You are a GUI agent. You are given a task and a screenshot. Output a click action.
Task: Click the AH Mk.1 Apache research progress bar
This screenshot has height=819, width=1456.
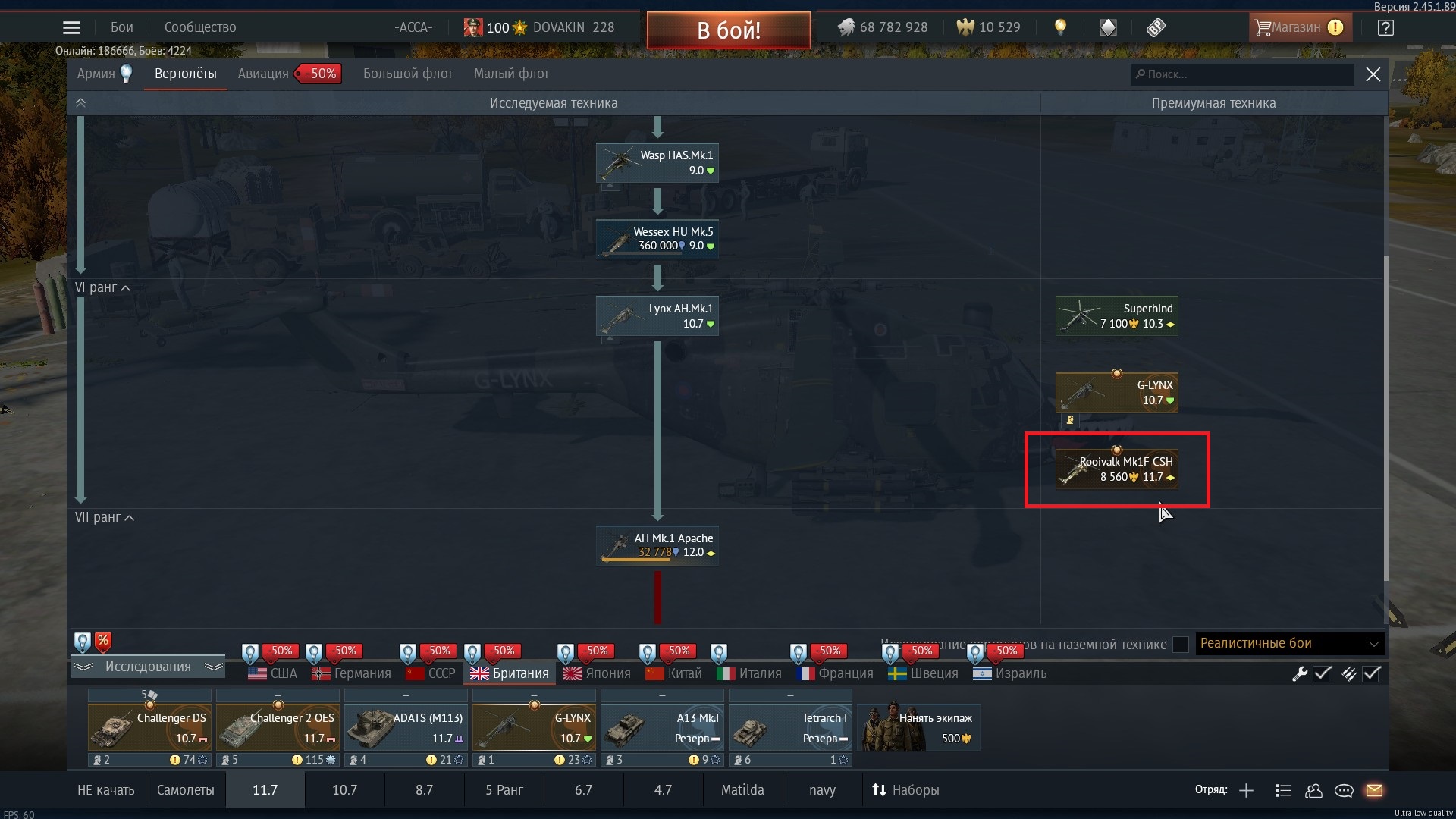[x=635, y=560]
